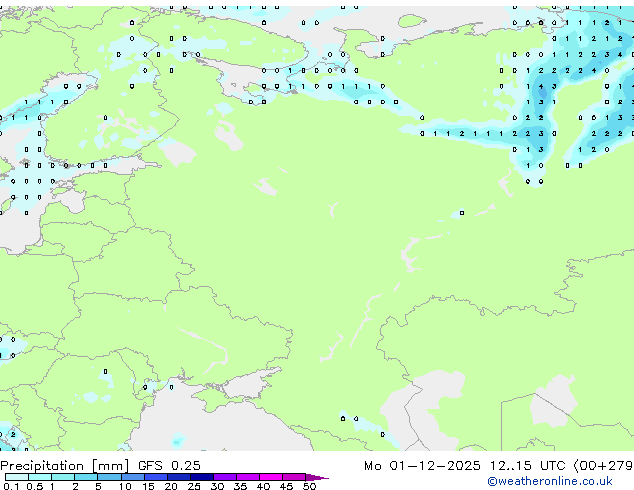Click the "(00+279" forecast offset text
The image size is (634, 490).
point(603,466)
